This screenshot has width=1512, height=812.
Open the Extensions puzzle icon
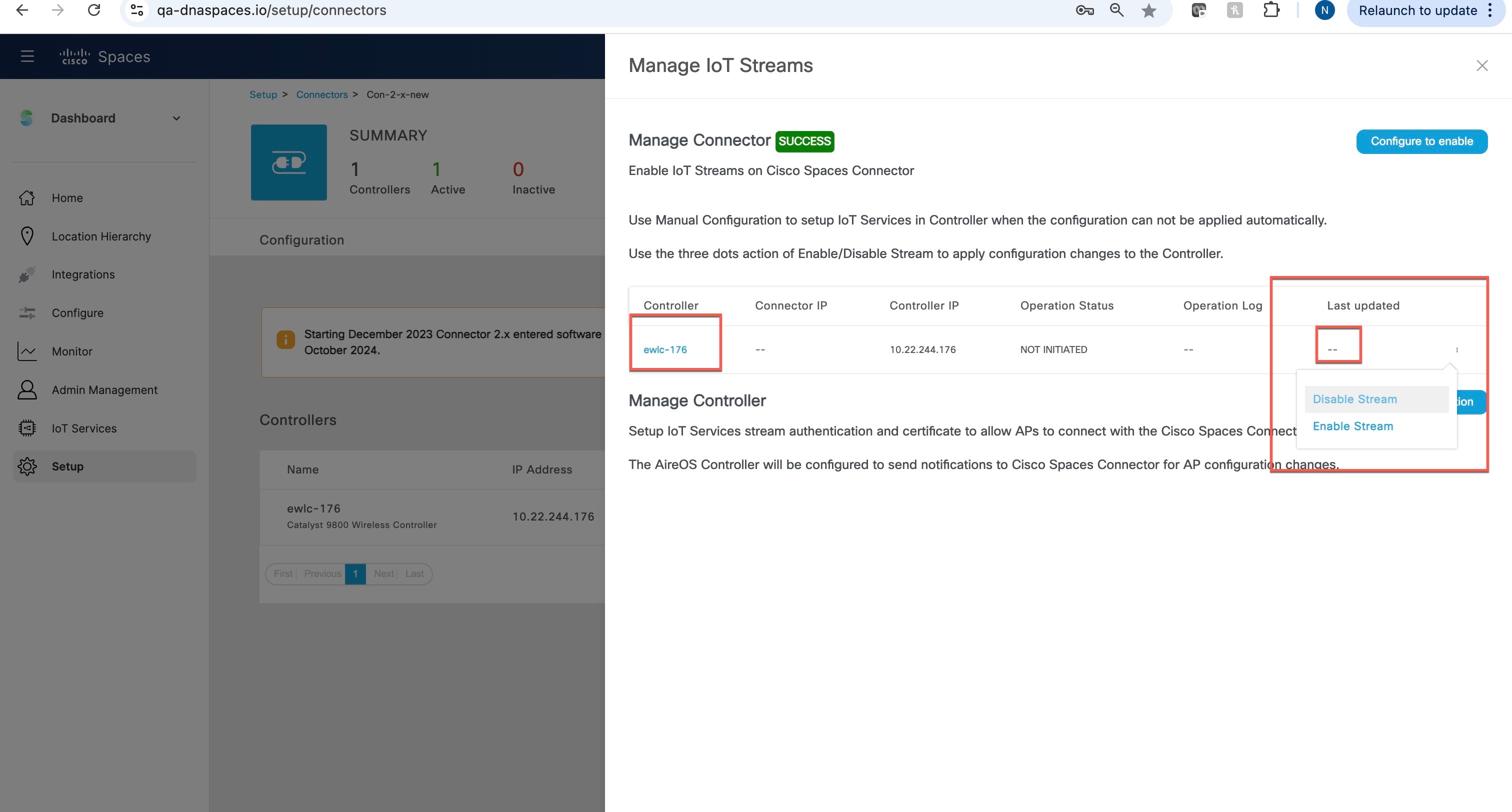point(1271,10)
